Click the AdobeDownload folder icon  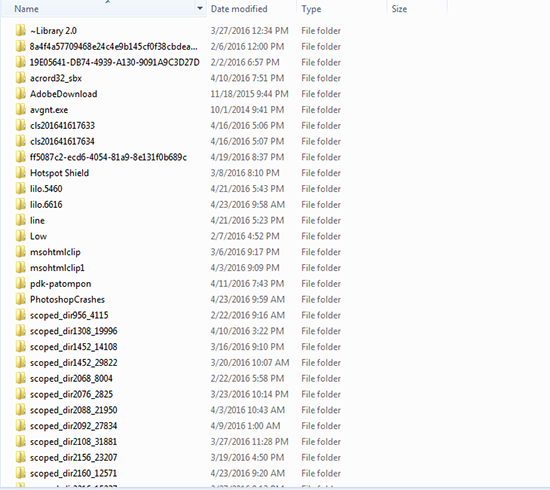click(x=21, y=94)
